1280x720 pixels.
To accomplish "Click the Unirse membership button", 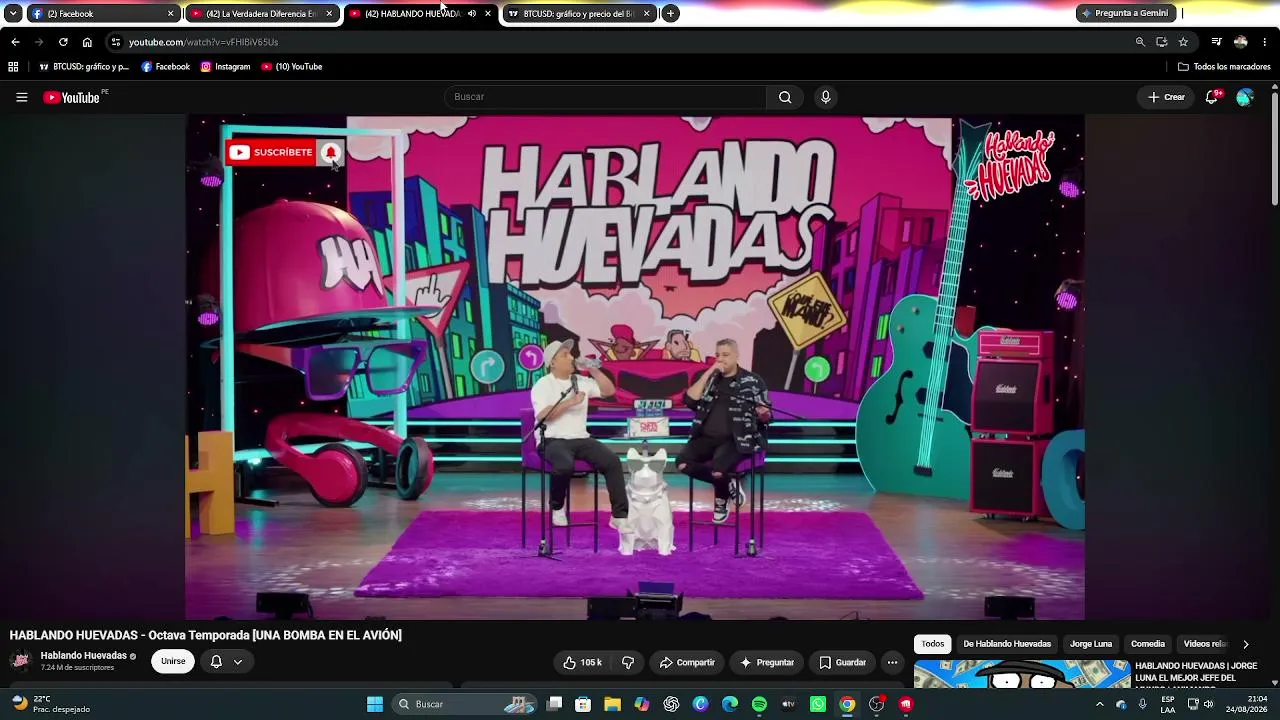I will (x=173, y=662).
